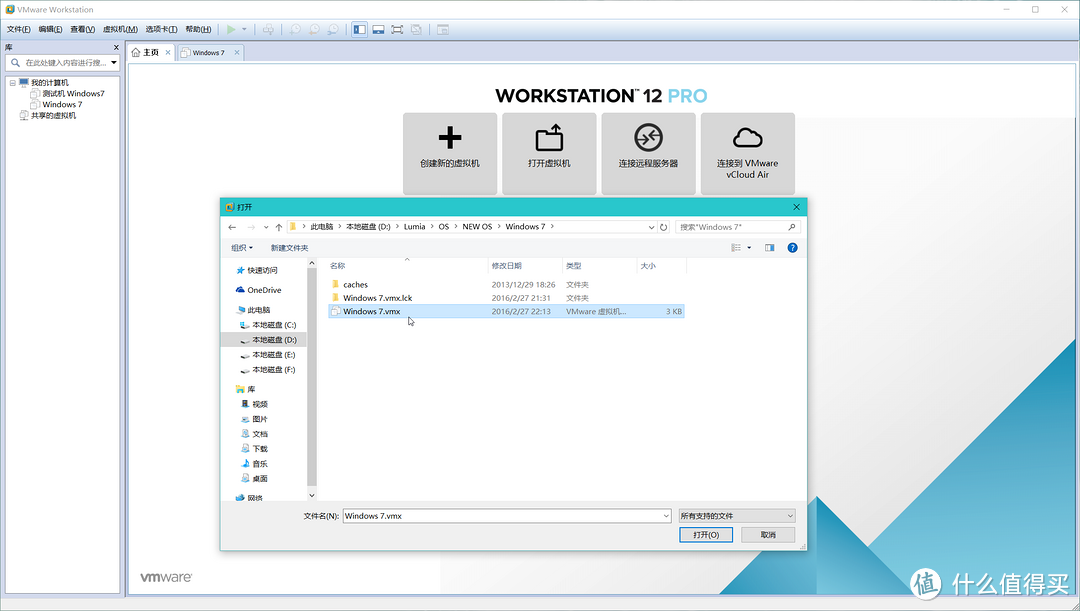Open the power options dropdown arrow beside play
Screen dimensions: 1080x611
[x=245, y=30]
